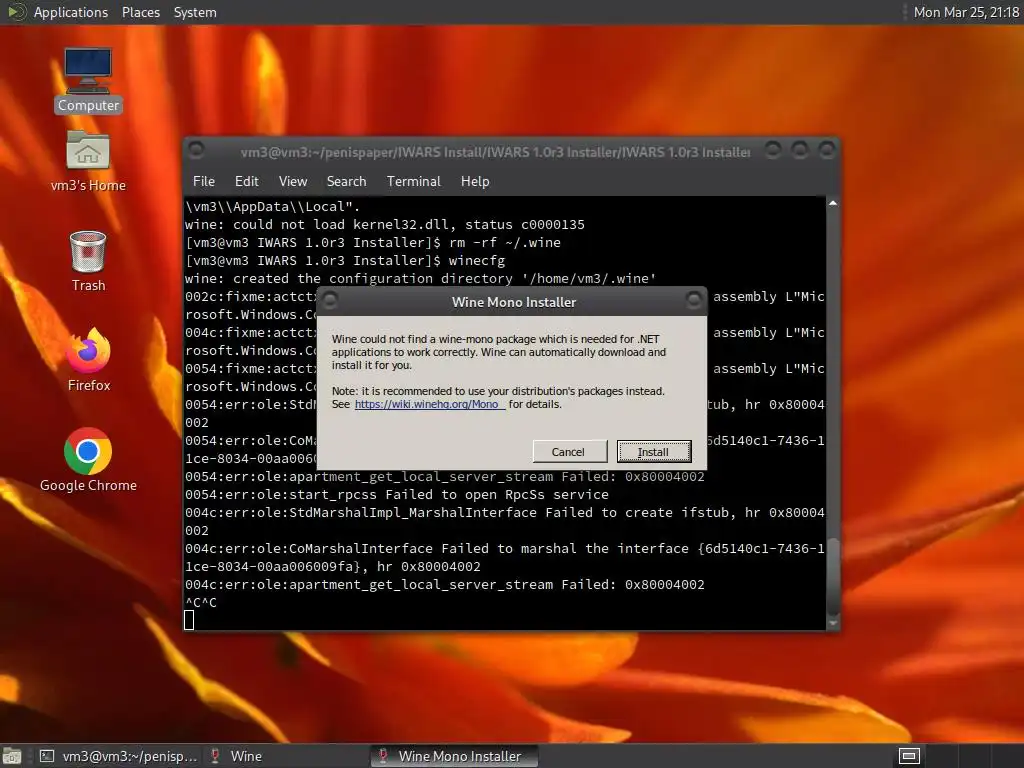Open the System menu

195,12
